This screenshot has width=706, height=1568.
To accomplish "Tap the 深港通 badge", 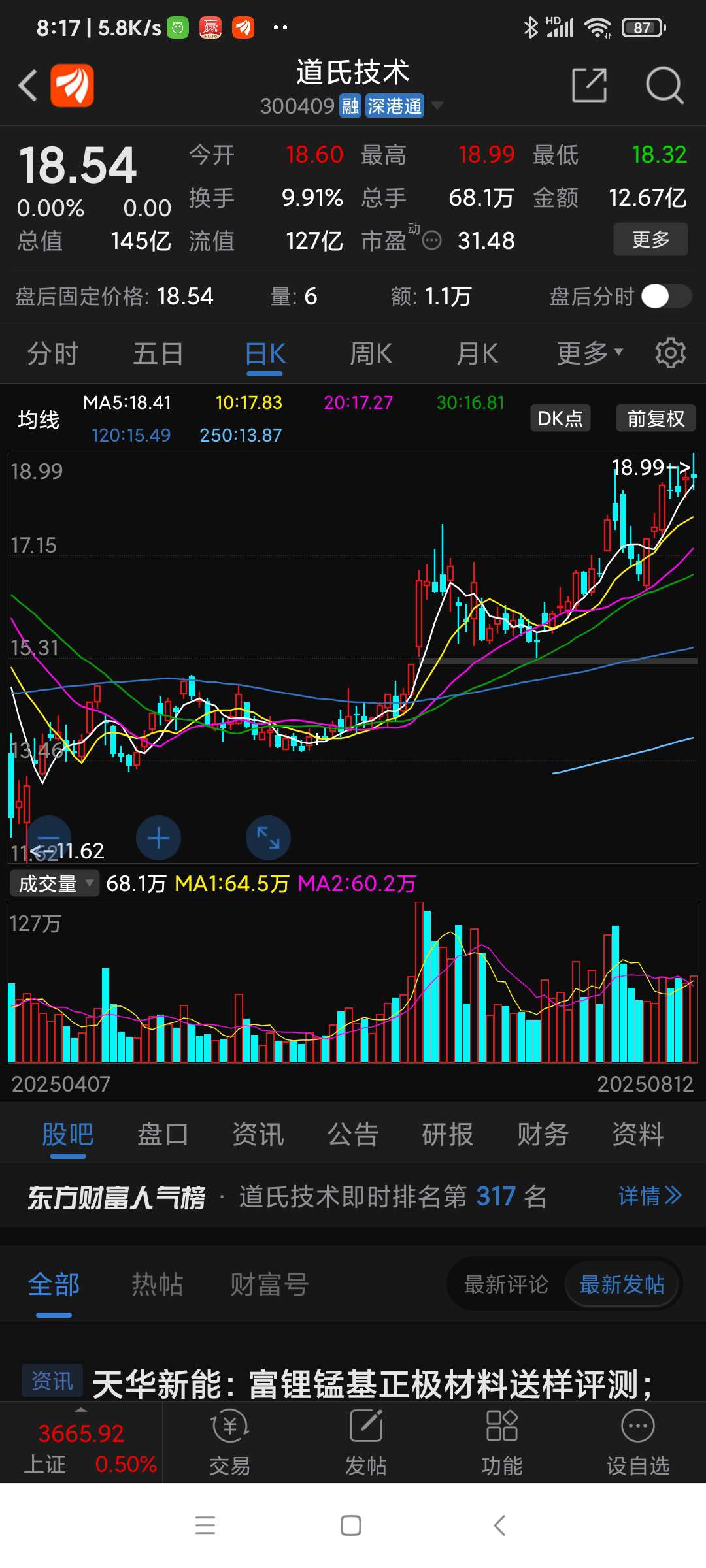I will coord(394,106).
